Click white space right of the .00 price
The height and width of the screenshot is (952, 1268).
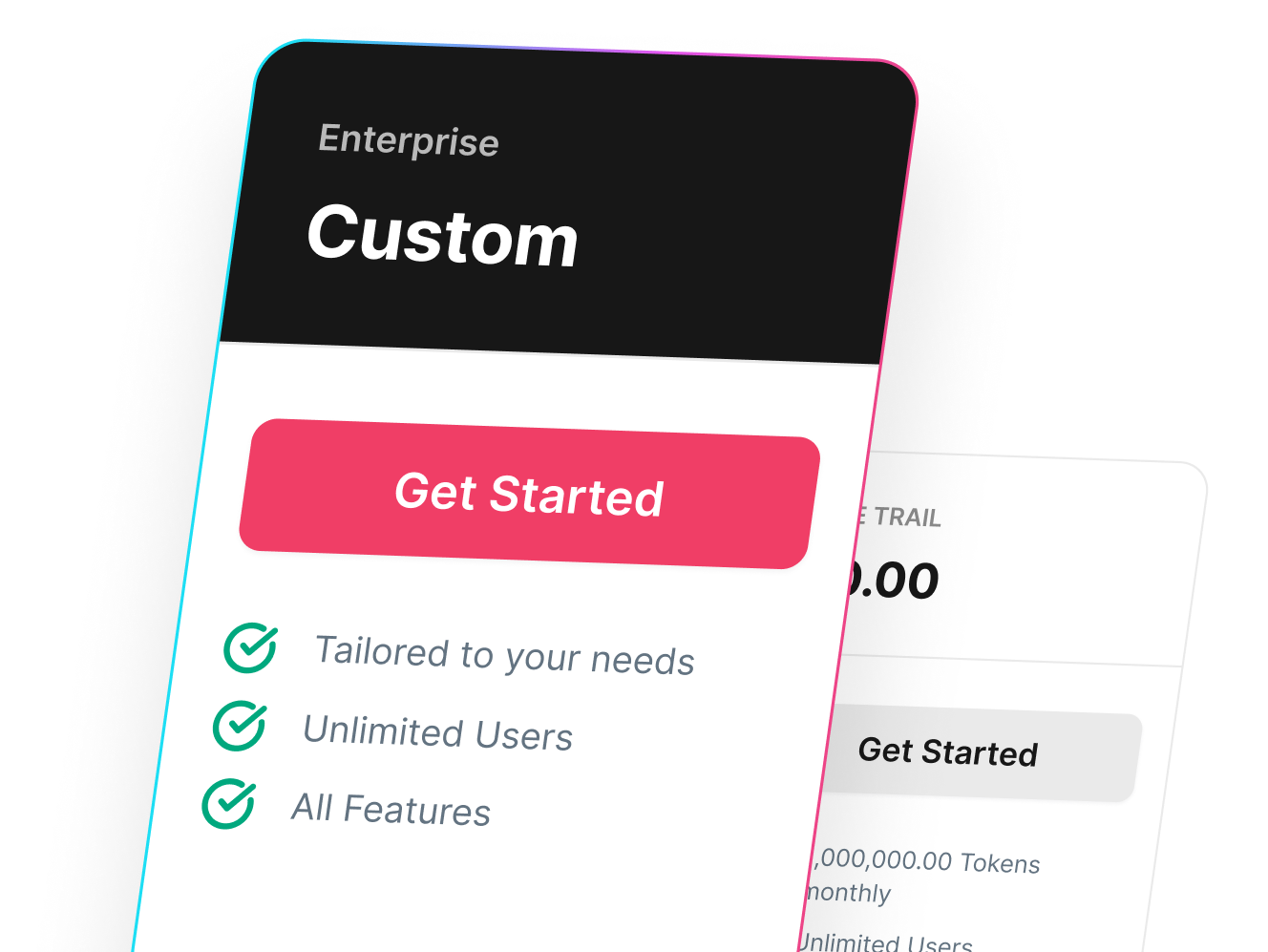[1060, 582]
